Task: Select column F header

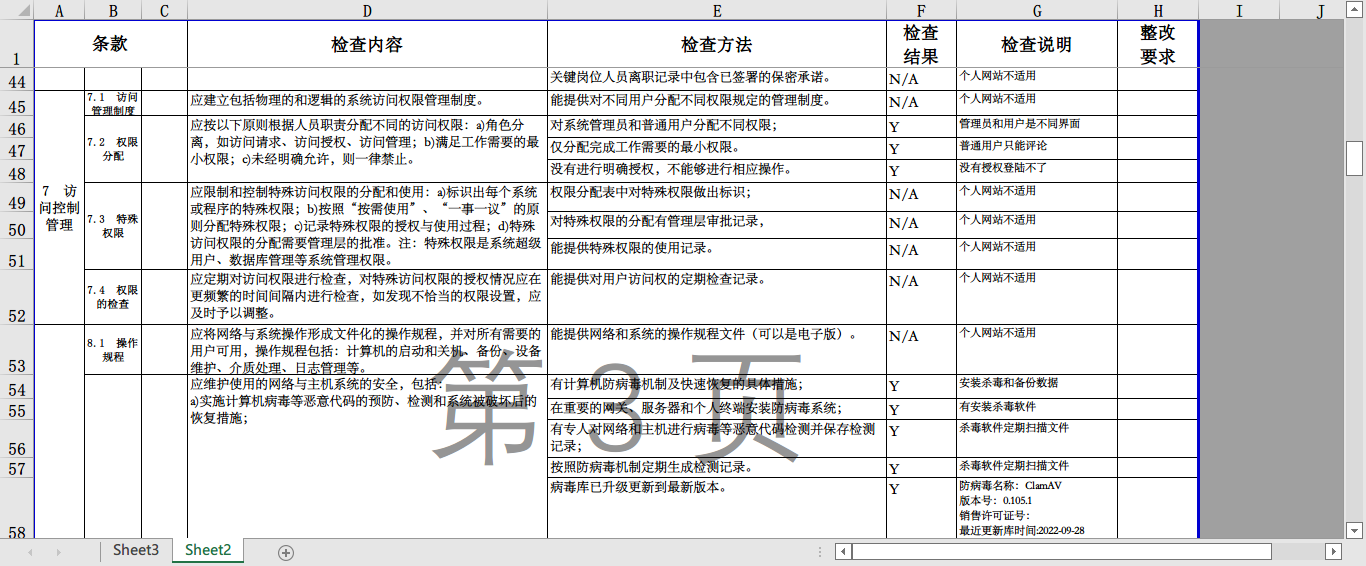Action: (x=921, y=10)
